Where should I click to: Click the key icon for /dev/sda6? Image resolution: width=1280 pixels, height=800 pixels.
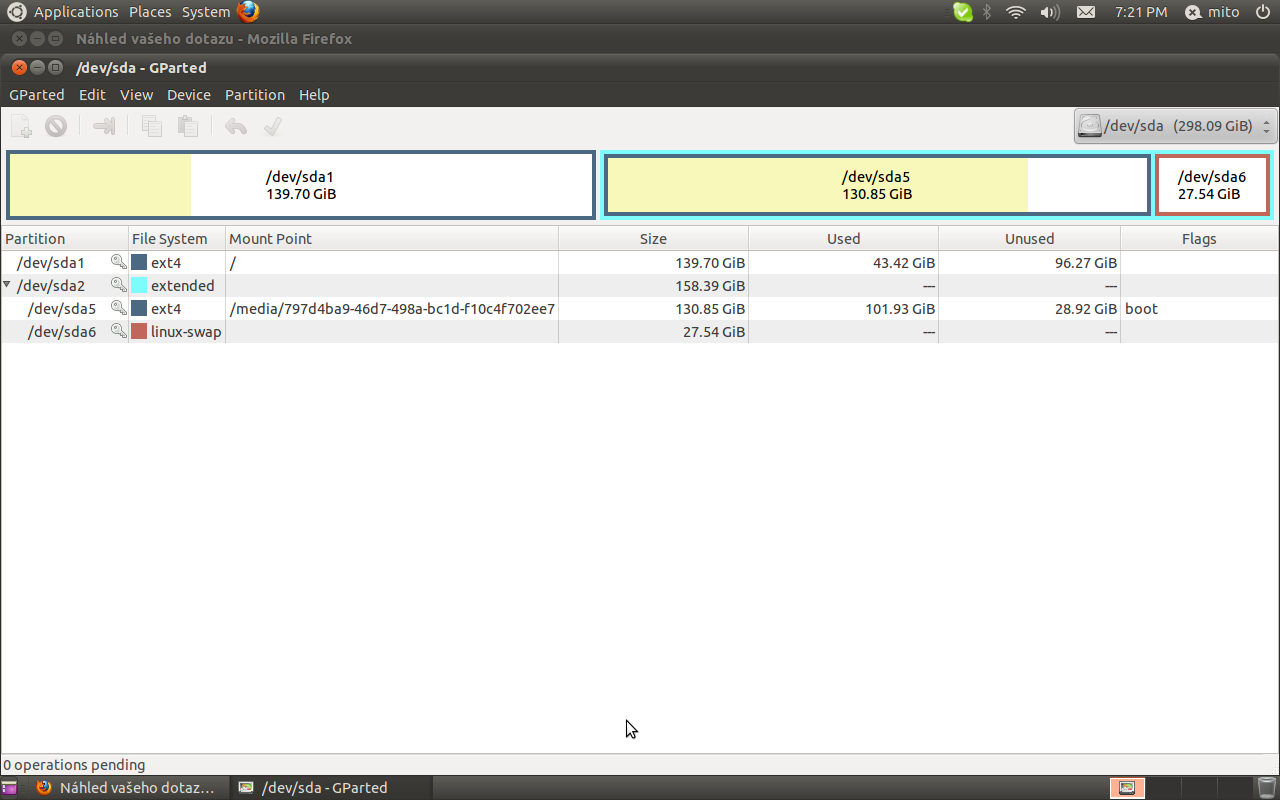(x=119, y=331)
